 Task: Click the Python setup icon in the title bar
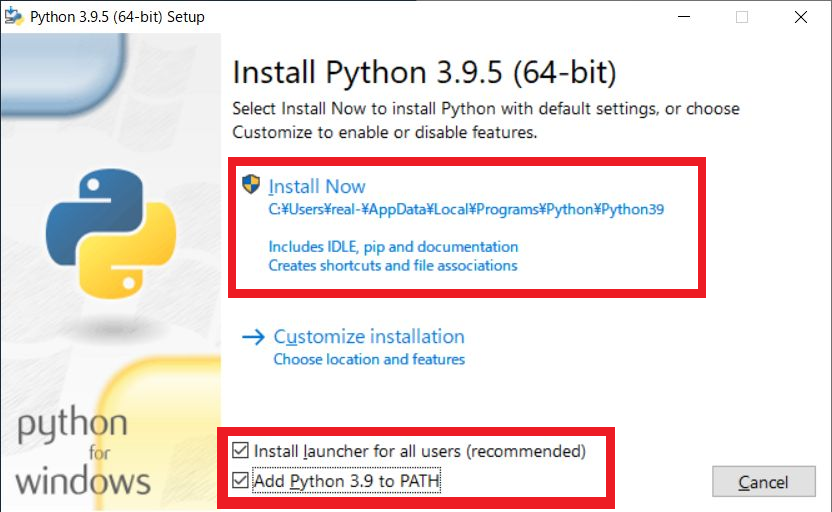point(14,16)
